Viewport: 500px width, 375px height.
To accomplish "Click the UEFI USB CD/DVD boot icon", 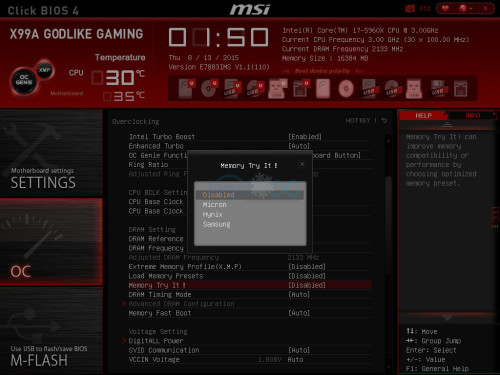I will tap(255, 89).
